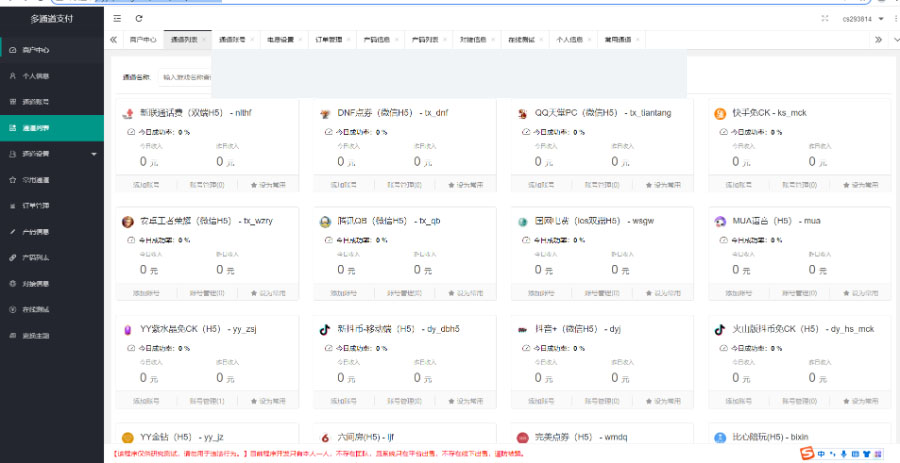Click the wsgw card green icon
Screen dimensions: 900x463
[x=523, y=222]
